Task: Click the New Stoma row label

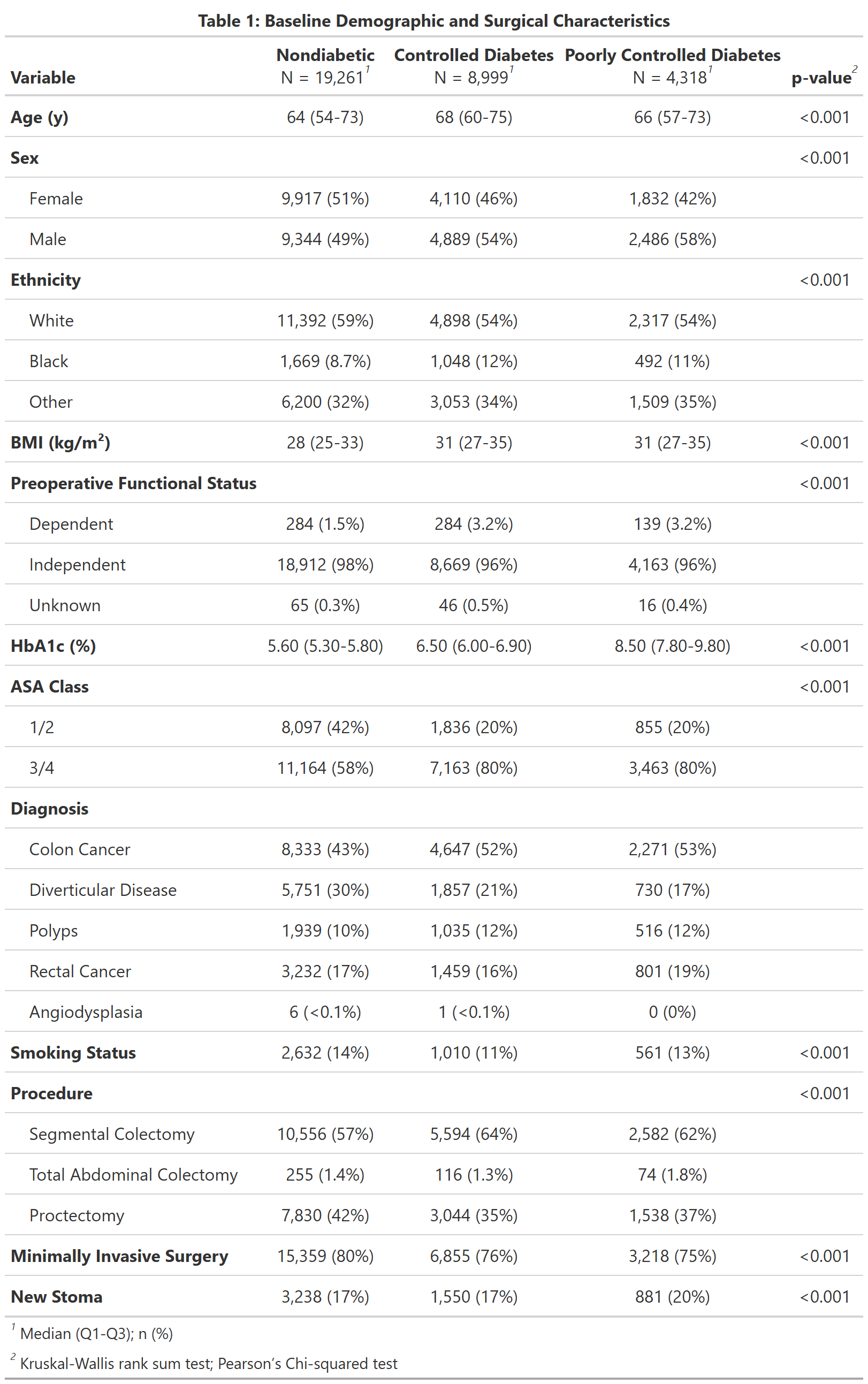Action: tap(56, 1297)
